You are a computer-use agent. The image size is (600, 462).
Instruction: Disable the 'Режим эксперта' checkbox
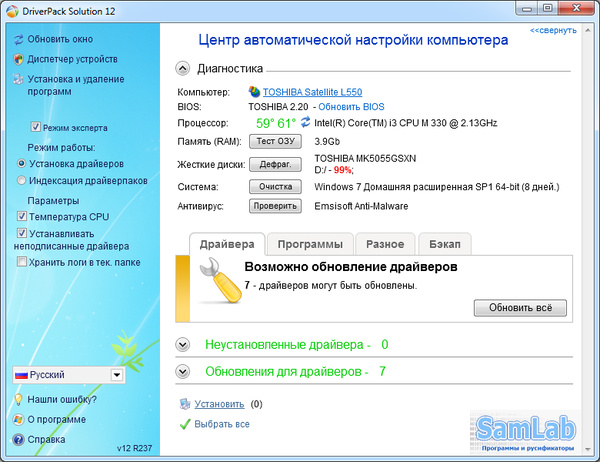[x=37, y=128]
